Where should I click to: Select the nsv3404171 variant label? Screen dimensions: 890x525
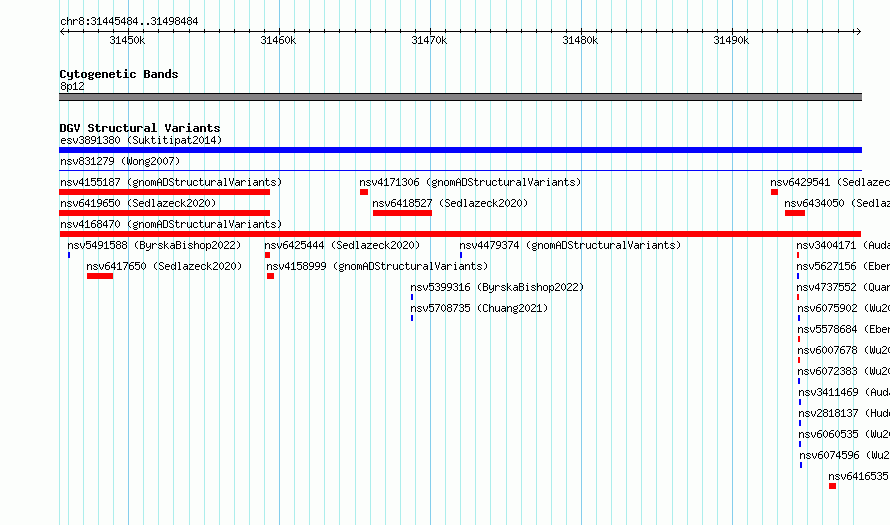(x=843, y=245)
